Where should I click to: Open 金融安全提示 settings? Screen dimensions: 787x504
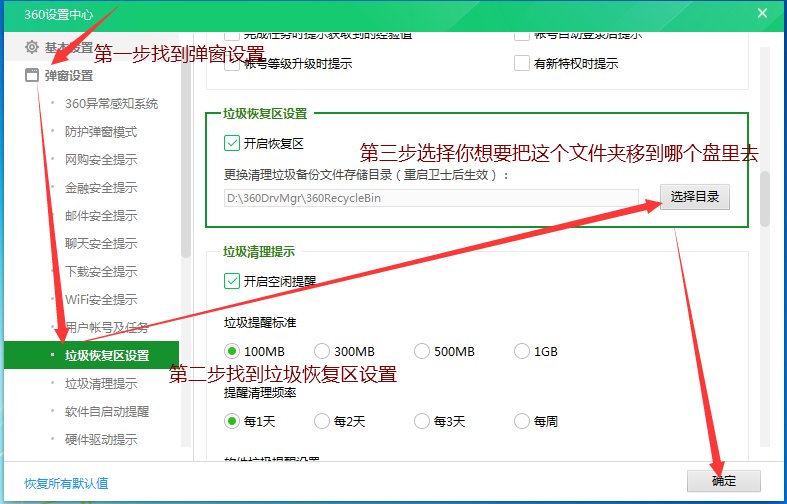pyautogui.click(x=101, y=188)
